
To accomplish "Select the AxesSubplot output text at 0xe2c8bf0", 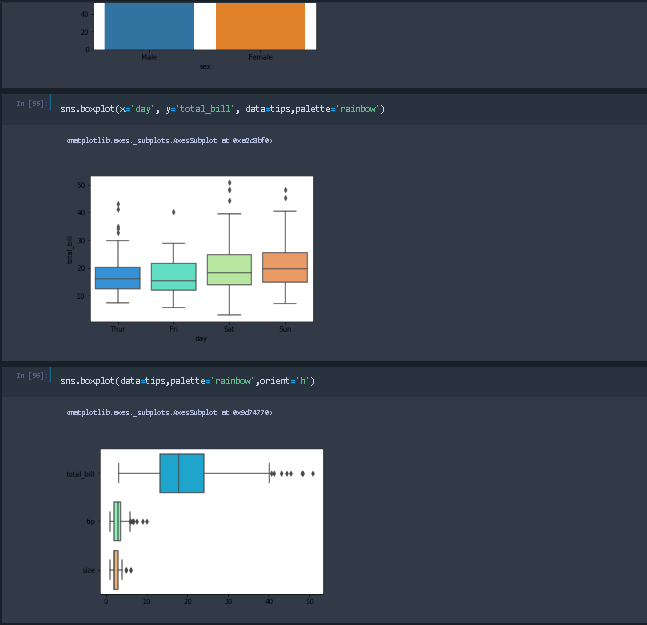I will [170, 141].
